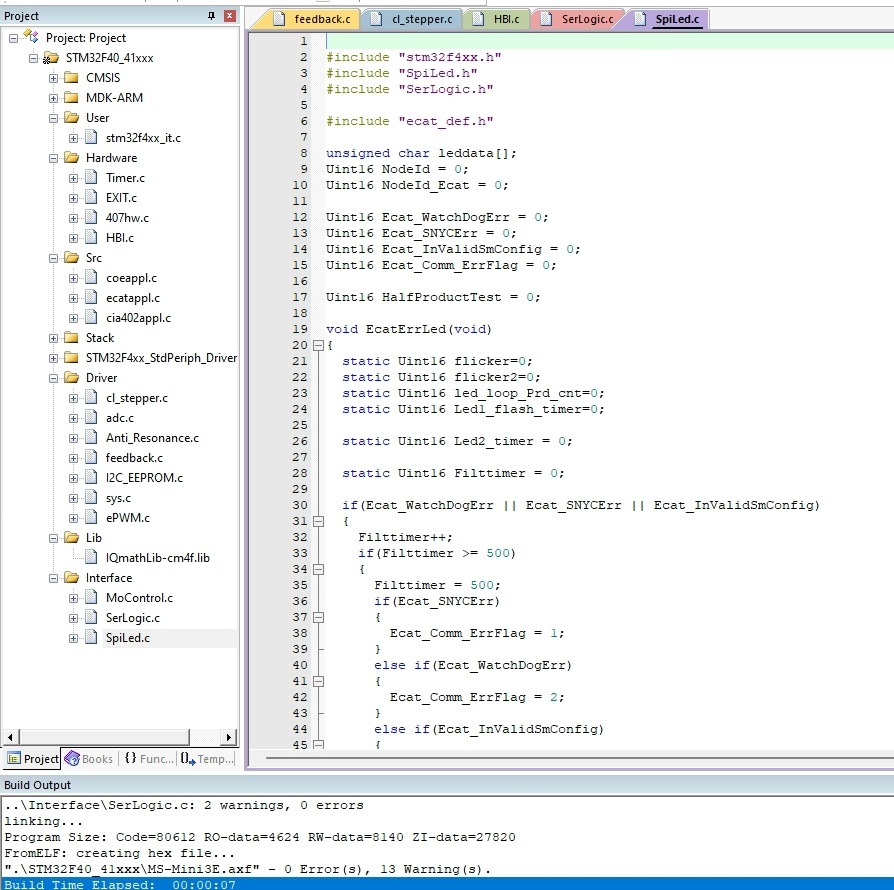The width and height of the screenshot is (894, 890).
Task: Collapse the code fold at line 31
Action: tap(319, 521)
